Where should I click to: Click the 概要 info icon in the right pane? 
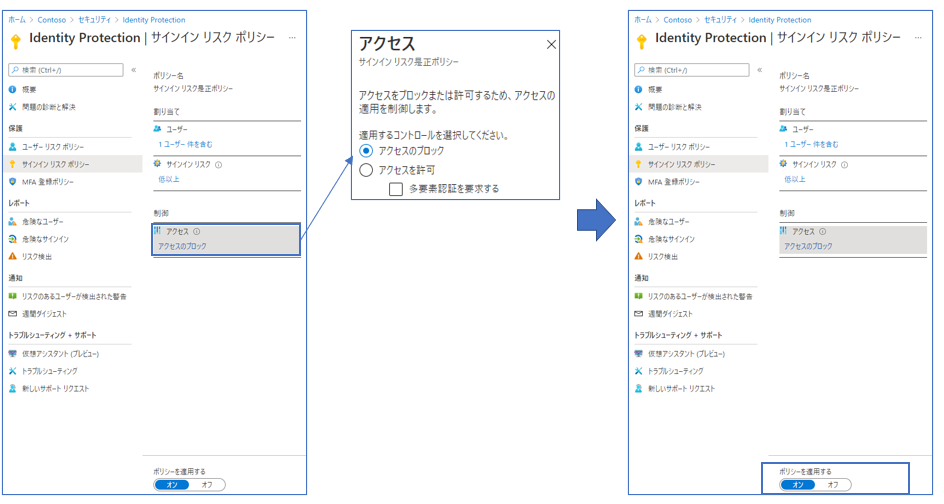click(x=639, y=89)
